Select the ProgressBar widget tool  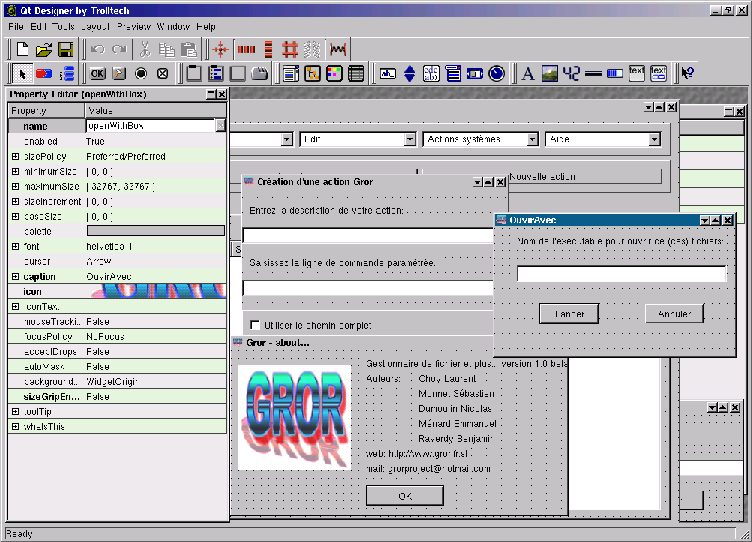615,73
